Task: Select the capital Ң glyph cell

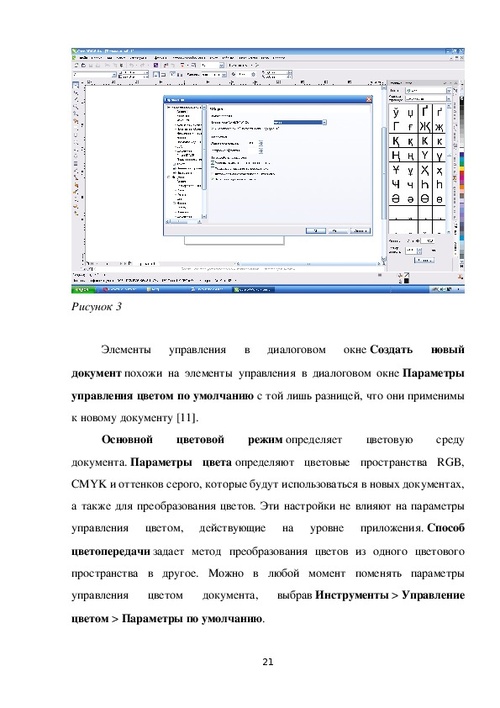Action: [396, 155]
